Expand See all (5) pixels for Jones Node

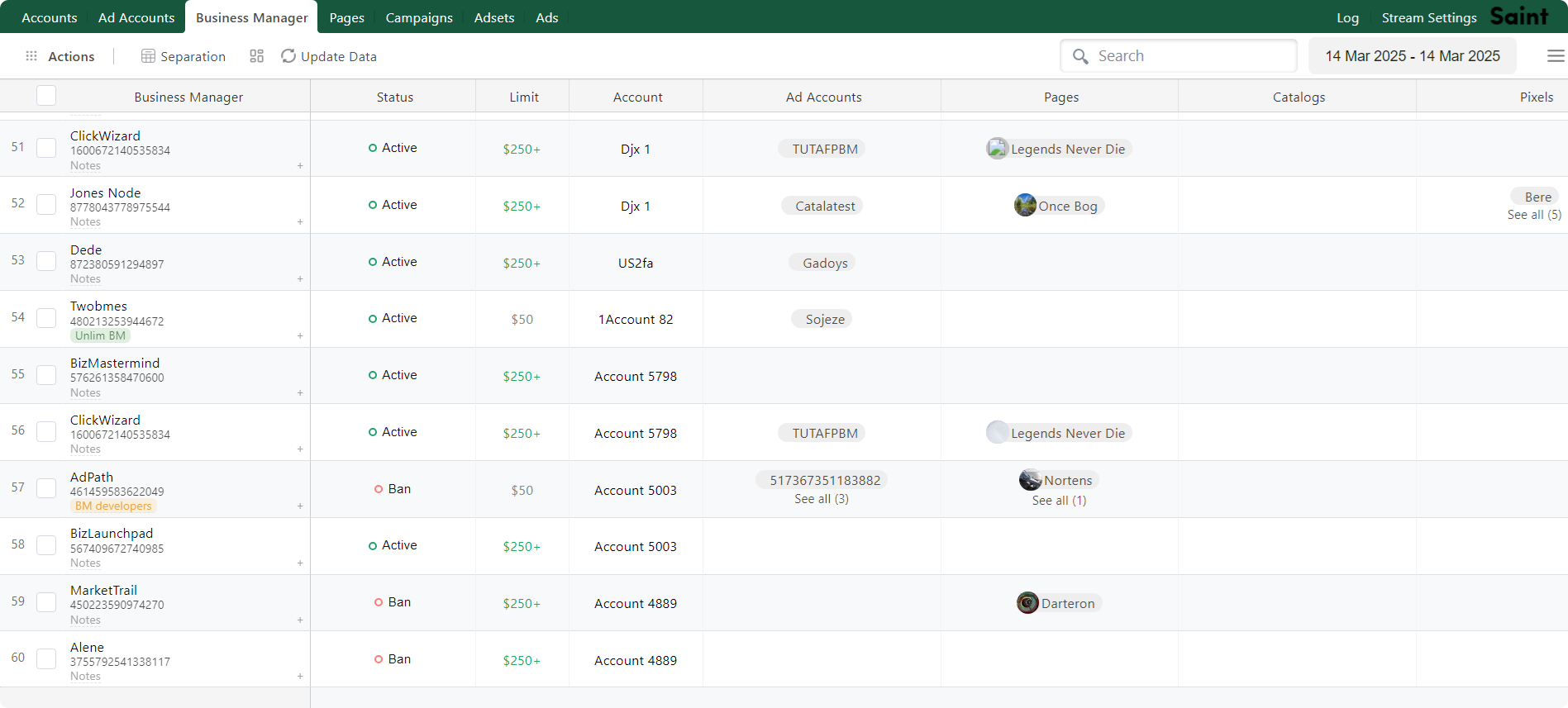click(1534, 215)
